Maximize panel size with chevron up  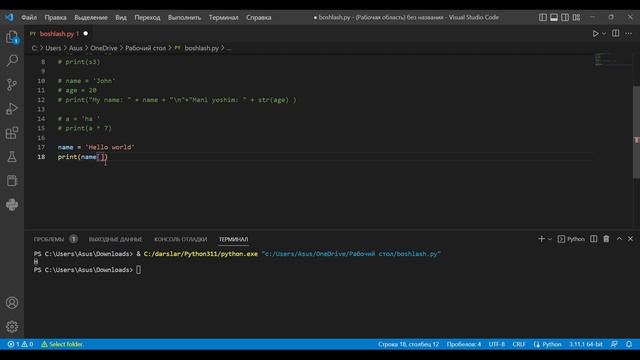click(x=619, y=239)
